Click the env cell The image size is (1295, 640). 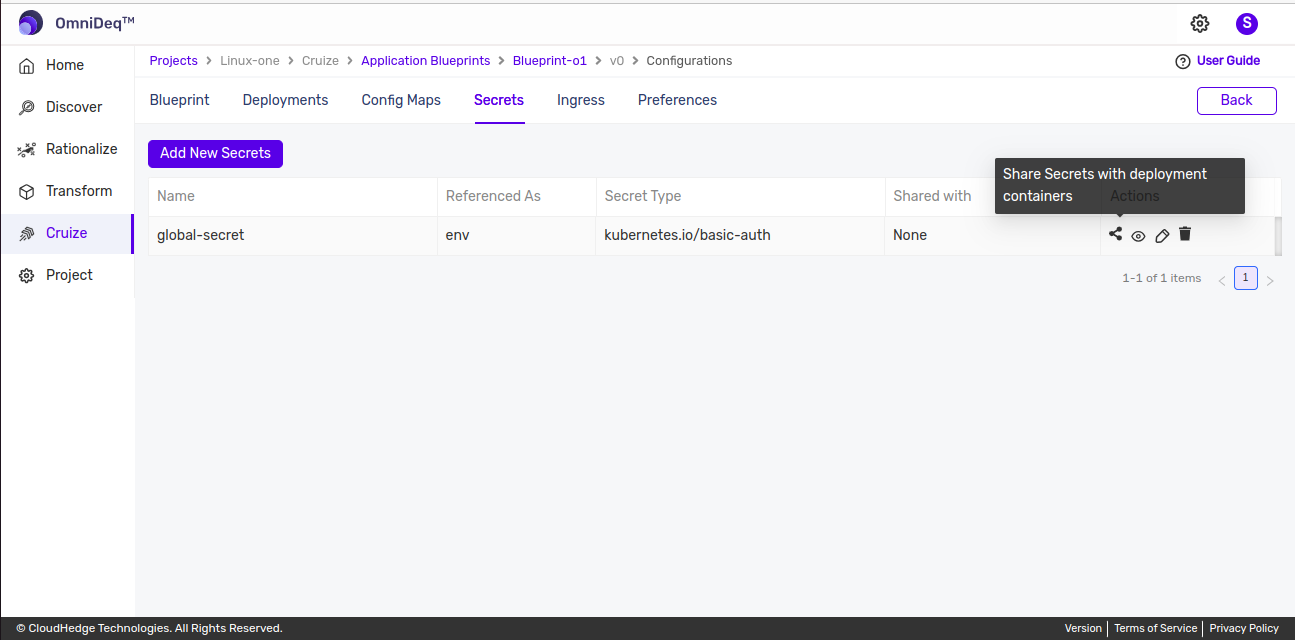point(516,235)
